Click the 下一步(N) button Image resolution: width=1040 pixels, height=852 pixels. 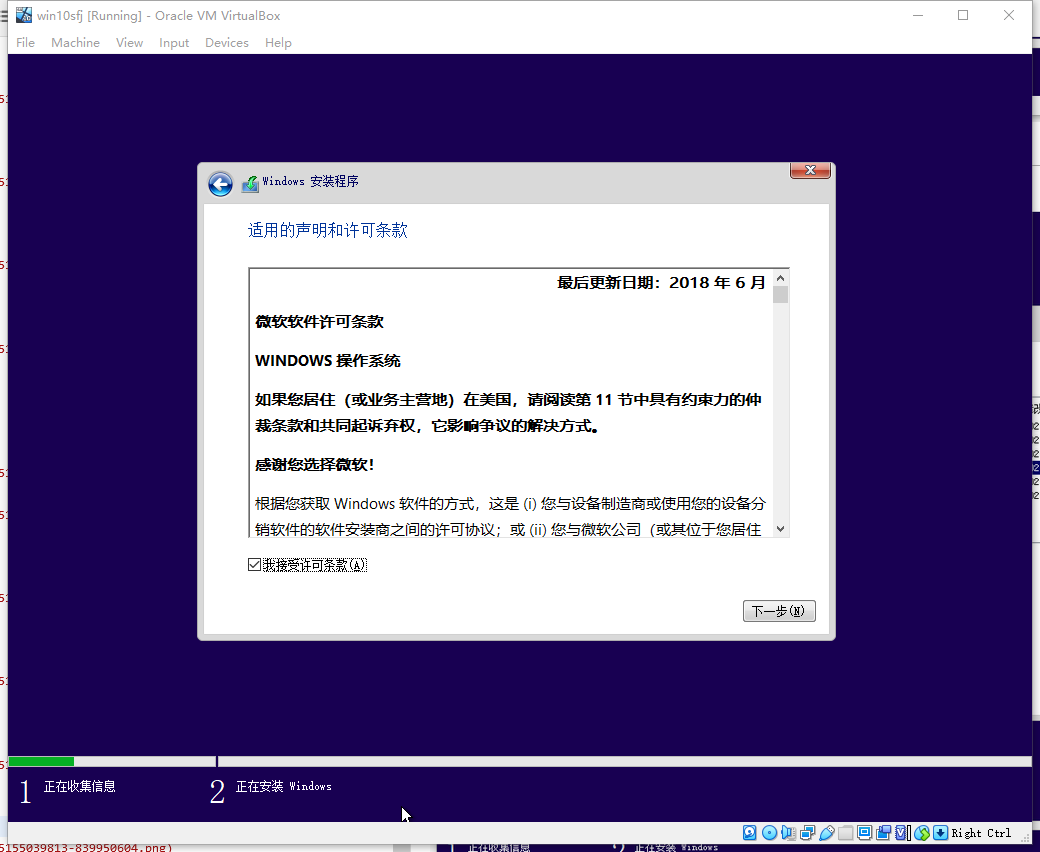(779, 611)
